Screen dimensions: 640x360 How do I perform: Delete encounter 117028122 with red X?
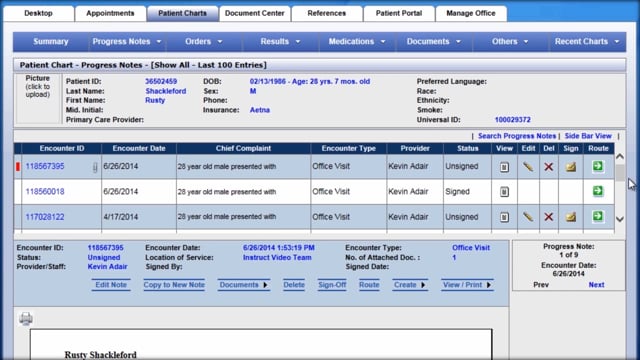549,217
